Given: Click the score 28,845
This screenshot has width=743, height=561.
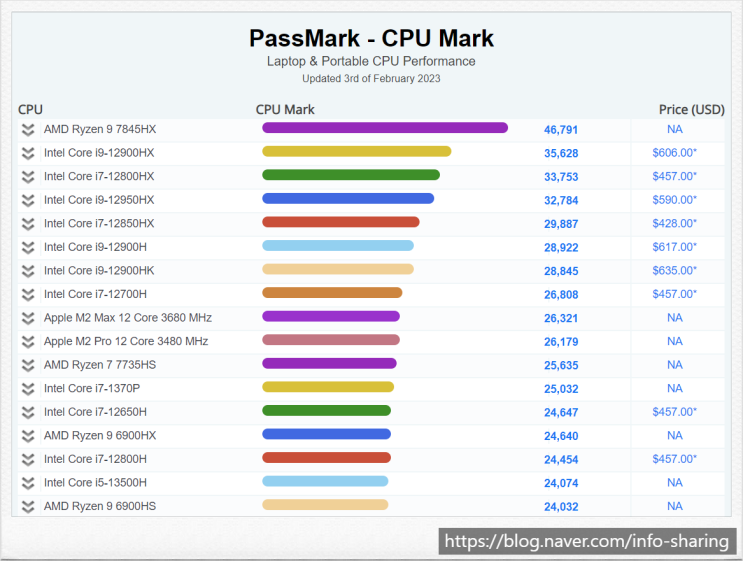Looking at the screenshot, I should point(561,271).
